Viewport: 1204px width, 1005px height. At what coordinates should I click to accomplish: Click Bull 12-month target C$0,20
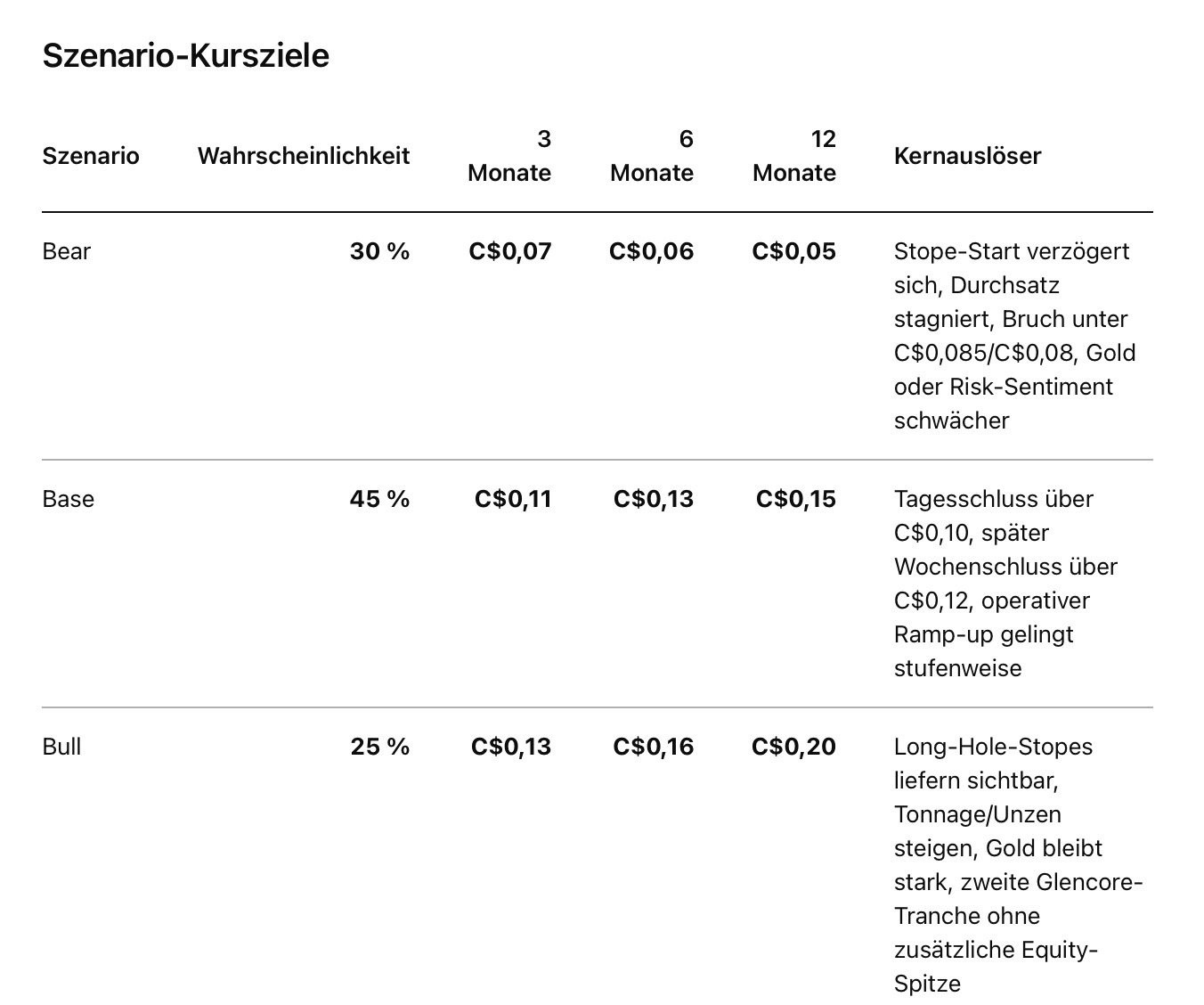click(794, 747)
